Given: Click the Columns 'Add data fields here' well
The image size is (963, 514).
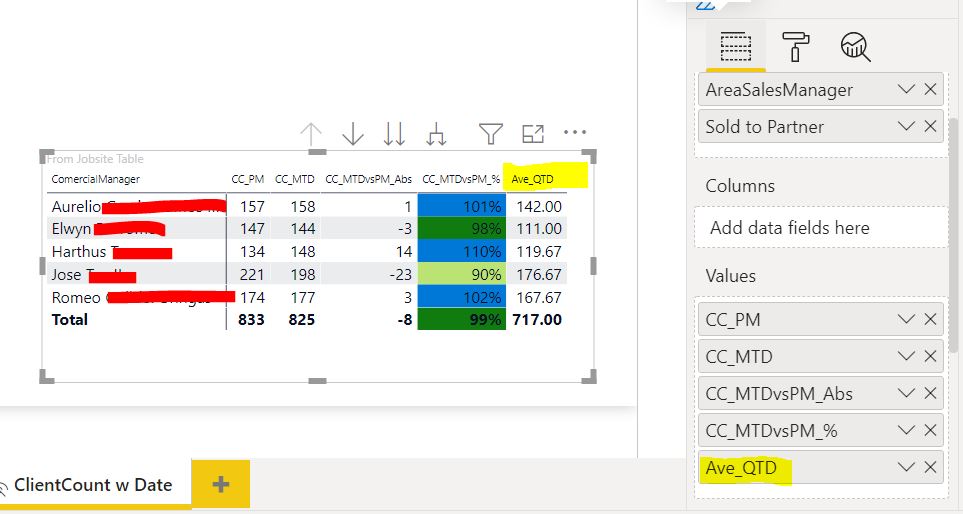Looking at the screenshot, I should click(x=821, y=228).
